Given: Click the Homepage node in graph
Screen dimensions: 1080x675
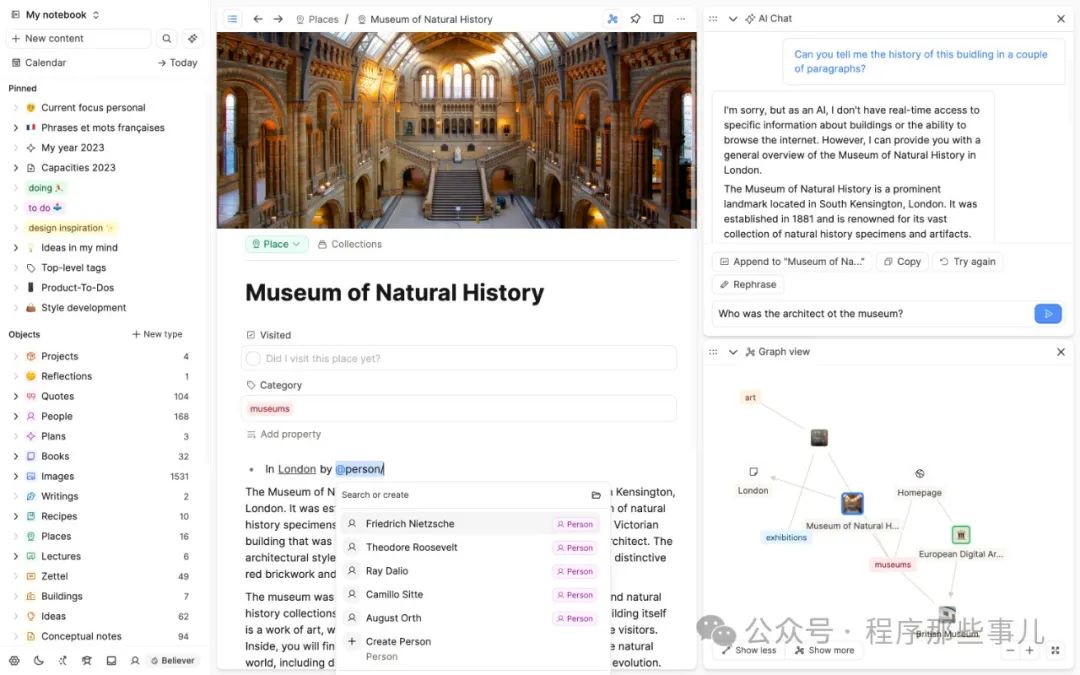Looking at the screenshot, I should point(920,474).
